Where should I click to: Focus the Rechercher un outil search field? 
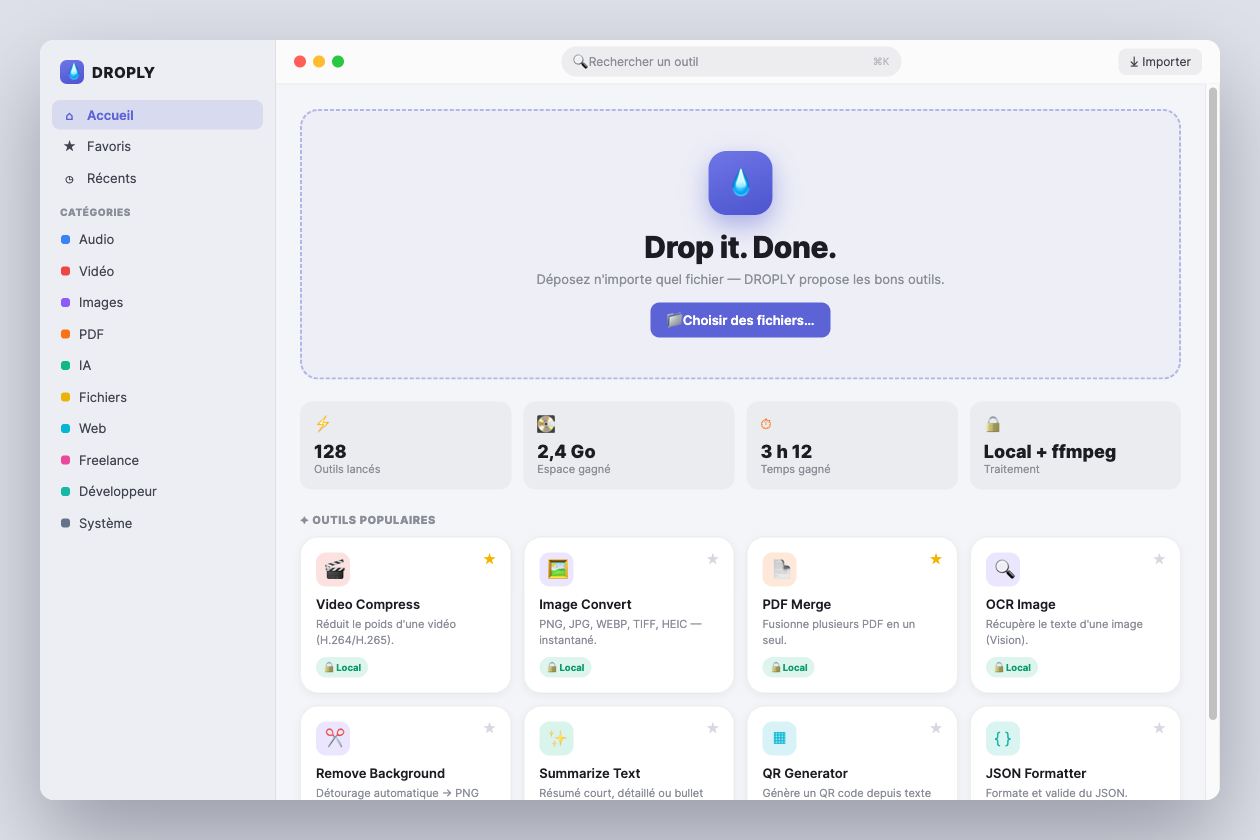click(731, 62)
